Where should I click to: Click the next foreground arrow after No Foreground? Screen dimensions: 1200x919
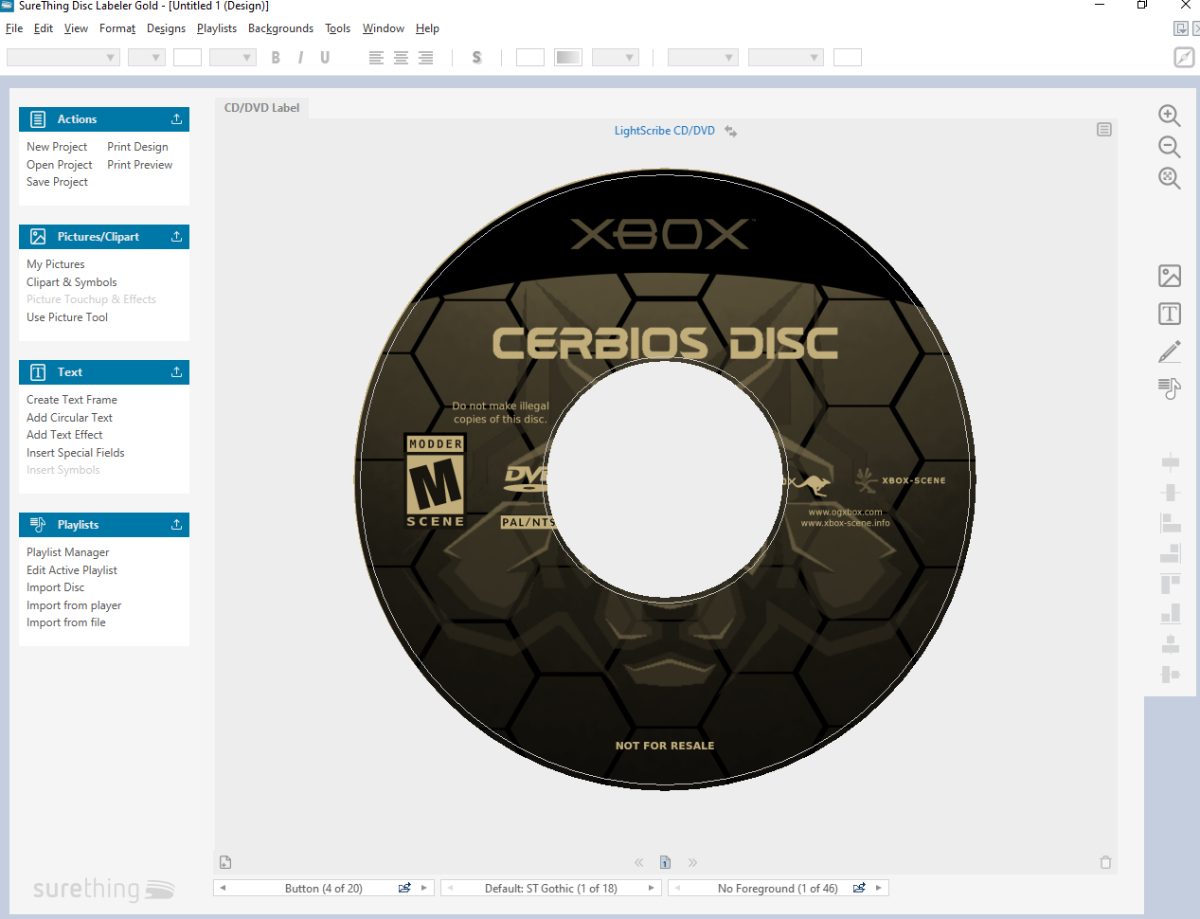tap(879, 888)
